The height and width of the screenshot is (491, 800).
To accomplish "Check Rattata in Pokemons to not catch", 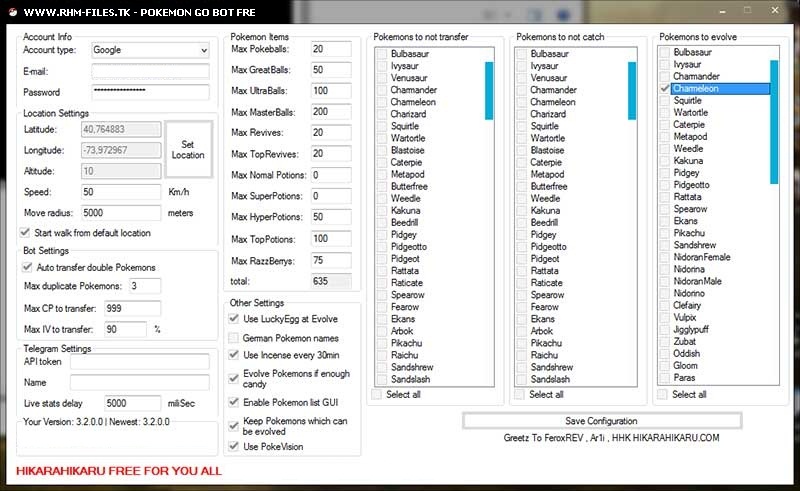I will pos(521,271).
